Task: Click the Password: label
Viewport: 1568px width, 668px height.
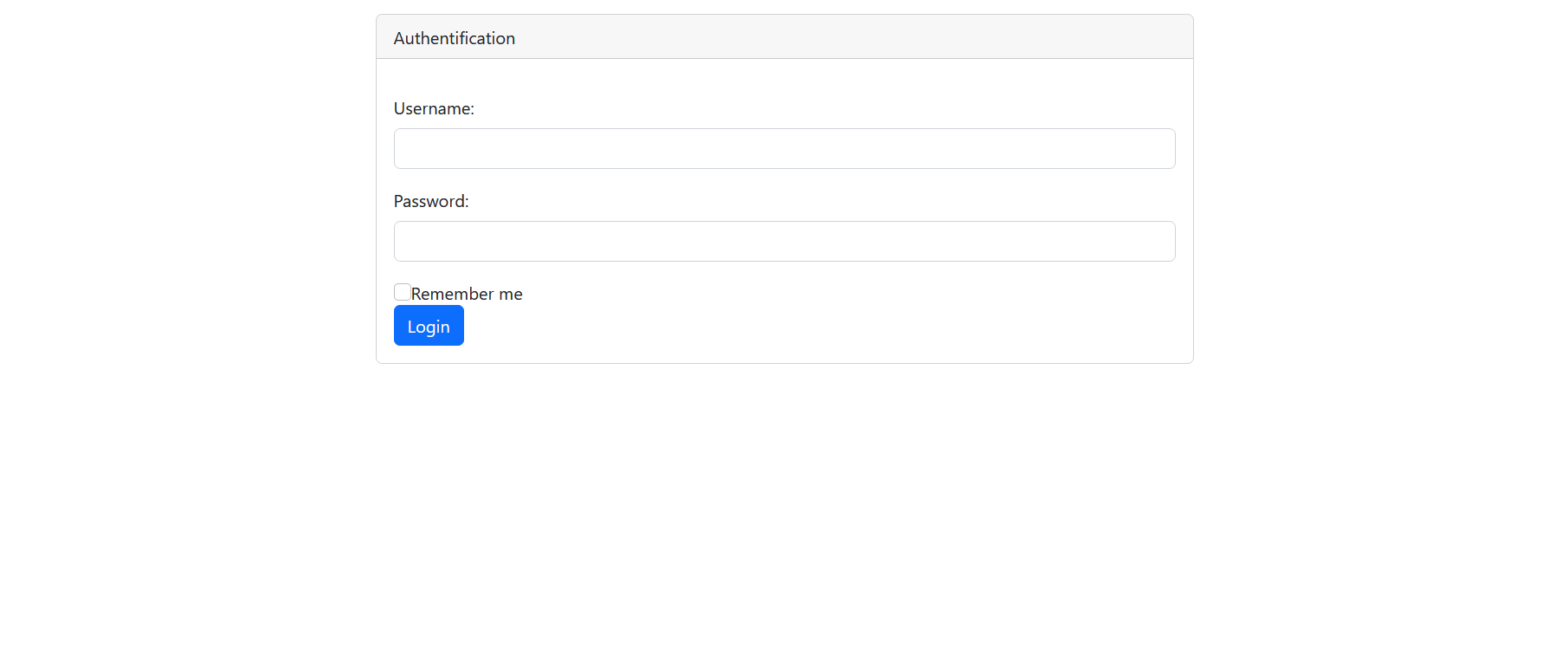Action: click(430, 200)
